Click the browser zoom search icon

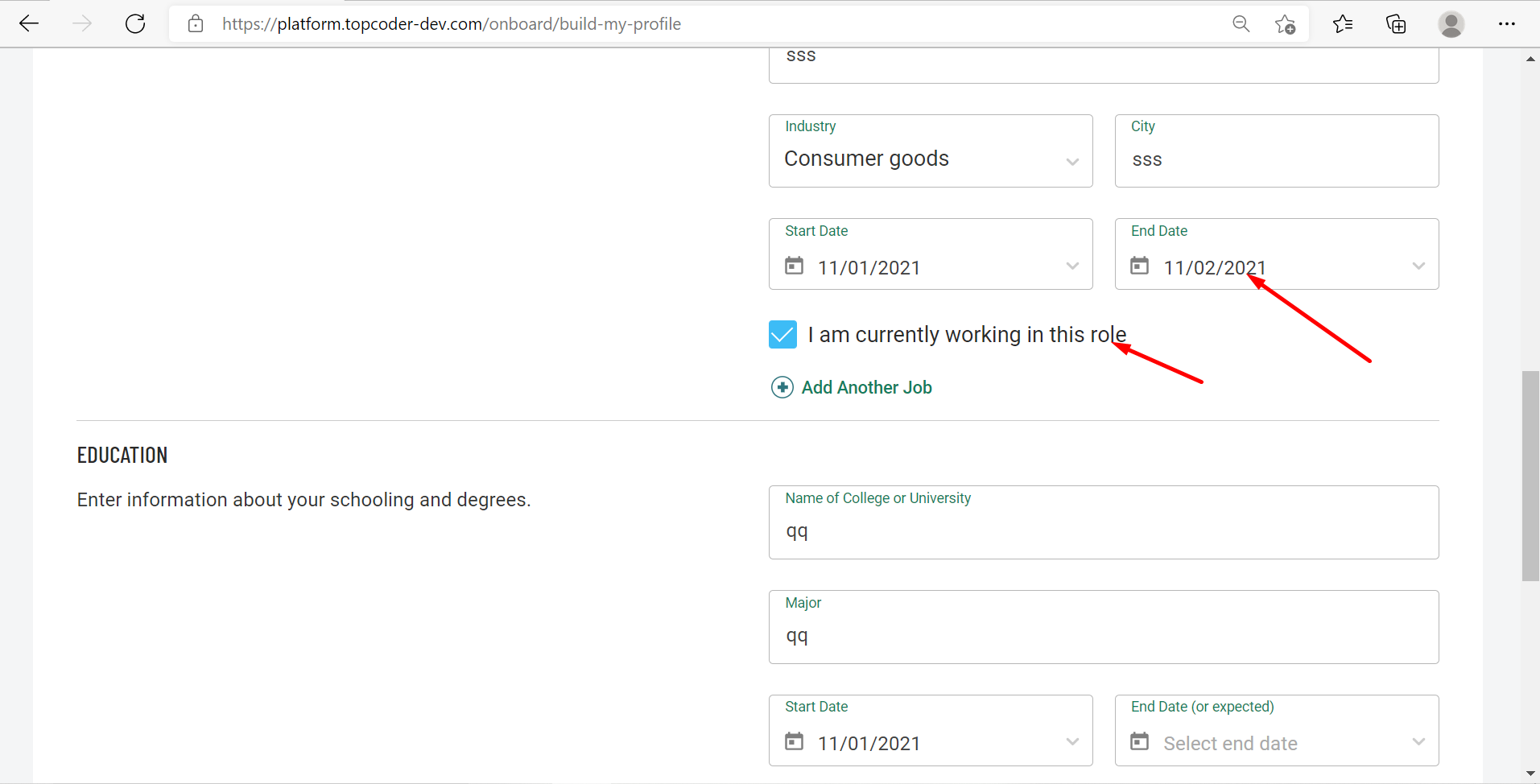[x=1241, y=23]
